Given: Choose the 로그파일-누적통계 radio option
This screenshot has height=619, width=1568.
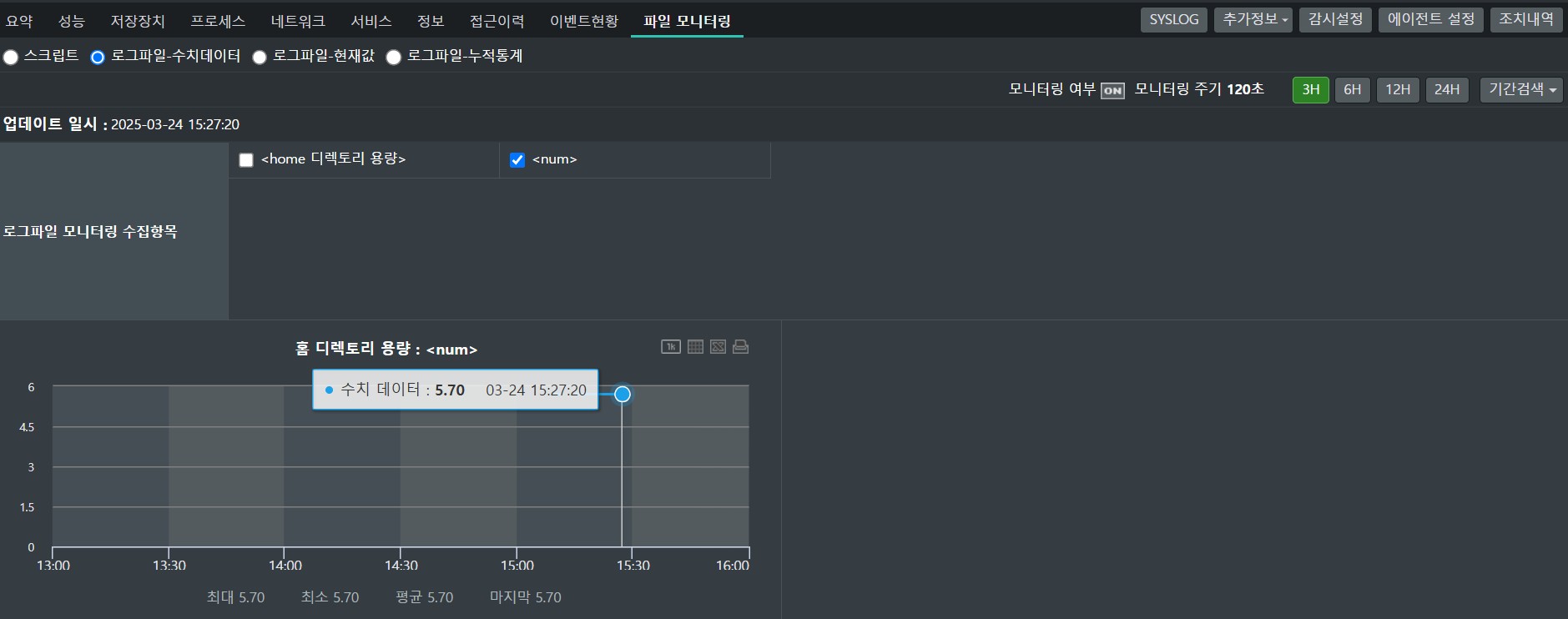Looking at the screenshot, I should click(394, 58).
